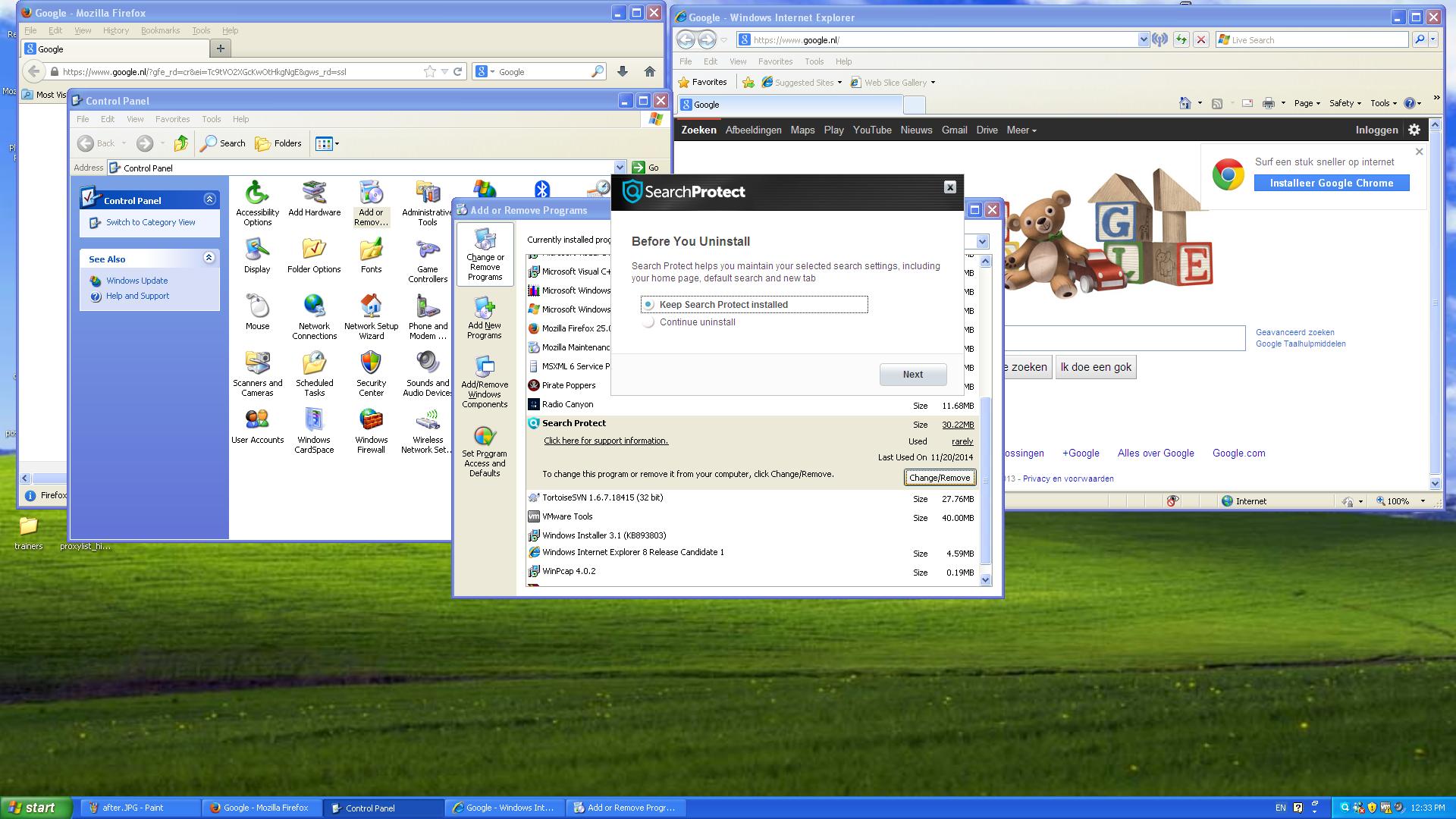The width and height of the screenshot is (1456, 819).
Task: Open the Add Hardware icon
Action: [x=314, y=199]
